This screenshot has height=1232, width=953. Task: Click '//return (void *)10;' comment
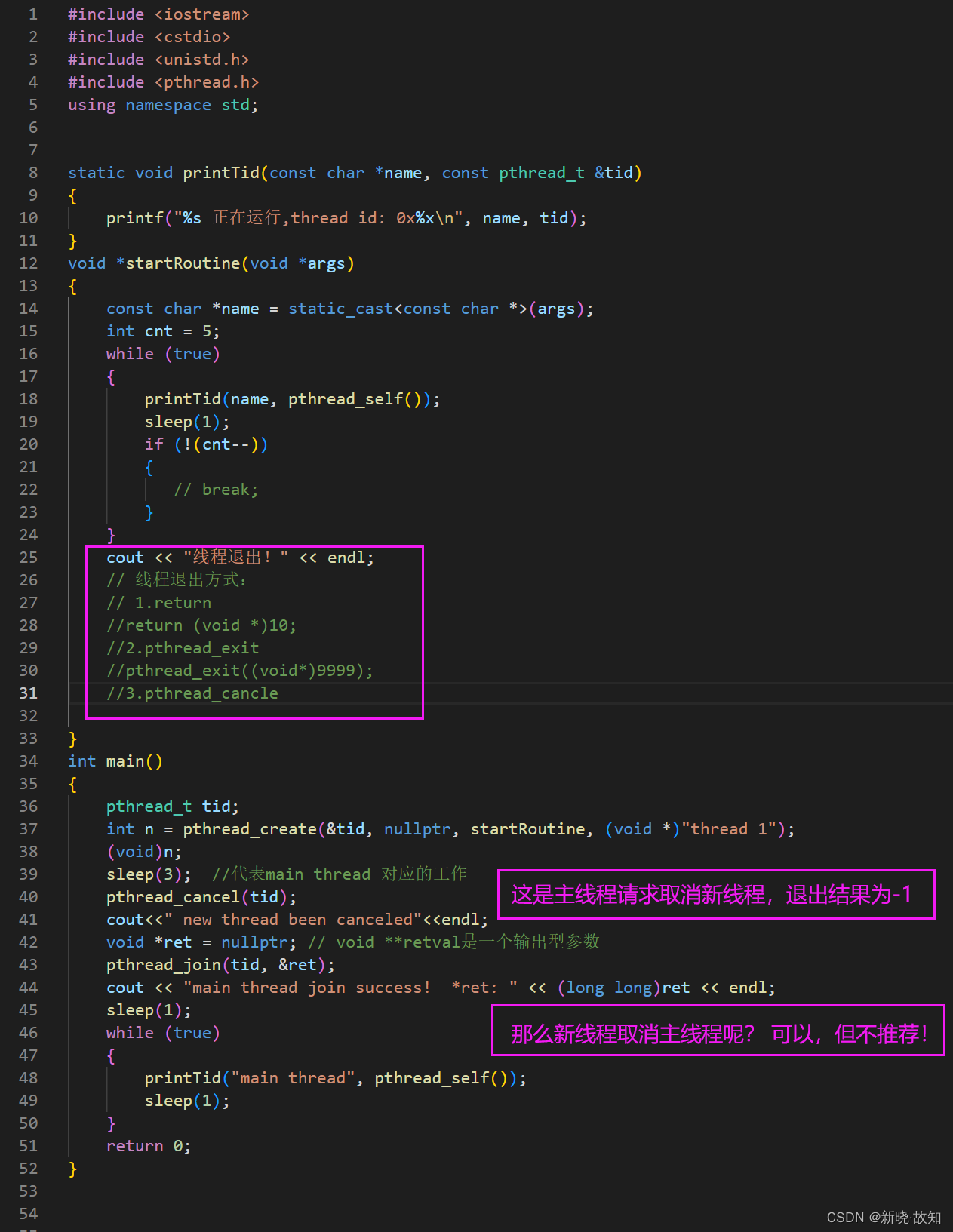(x=201, y=625)
